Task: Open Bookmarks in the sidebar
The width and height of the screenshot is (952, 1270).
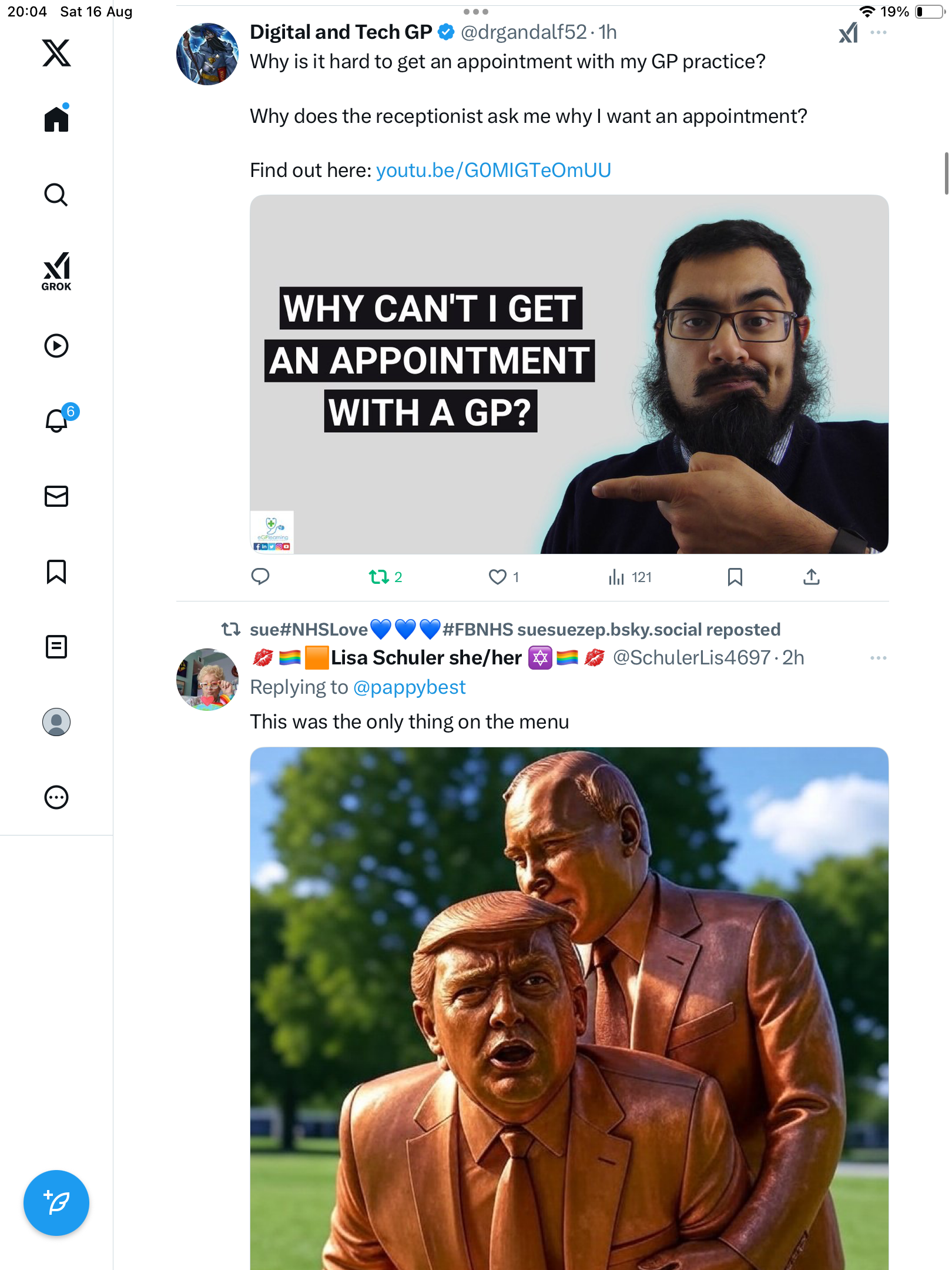Action: (56, 571)
